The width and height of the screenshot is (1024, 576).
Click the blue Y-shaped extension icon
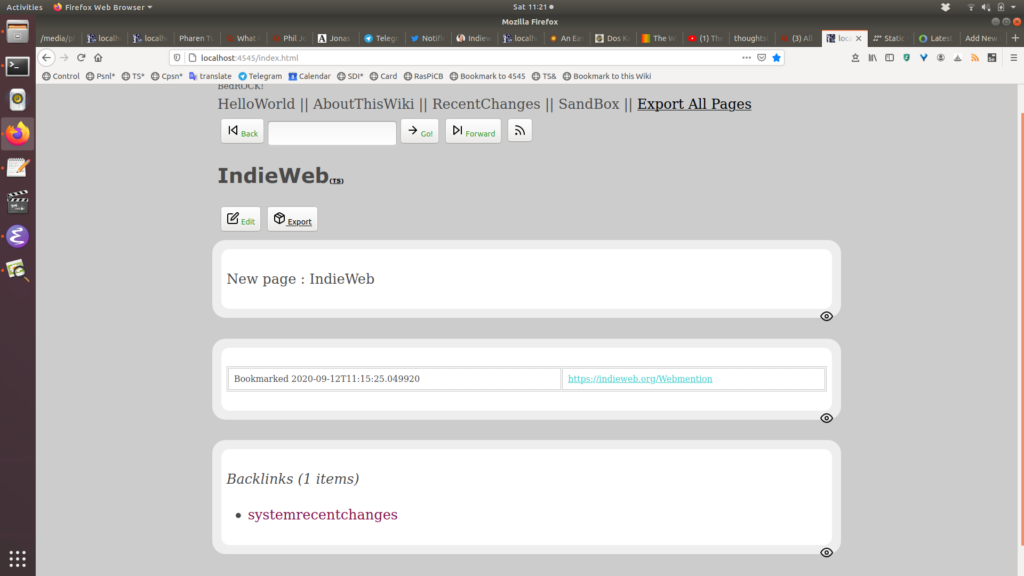point(923,57)
